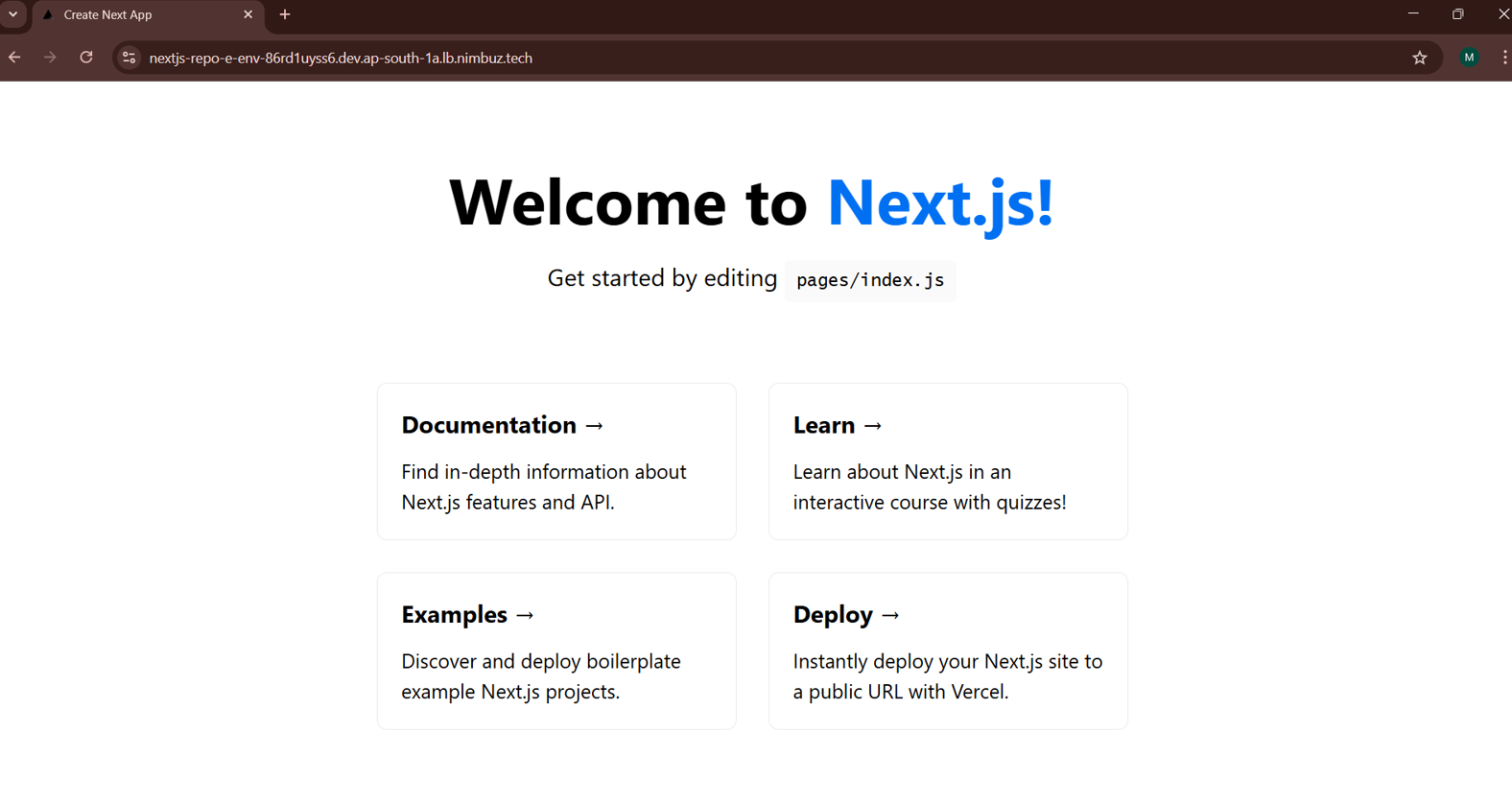This screenshot has width=1512, height=804.
Task: Click the address bar URL field
Action: tap(672, 58)
